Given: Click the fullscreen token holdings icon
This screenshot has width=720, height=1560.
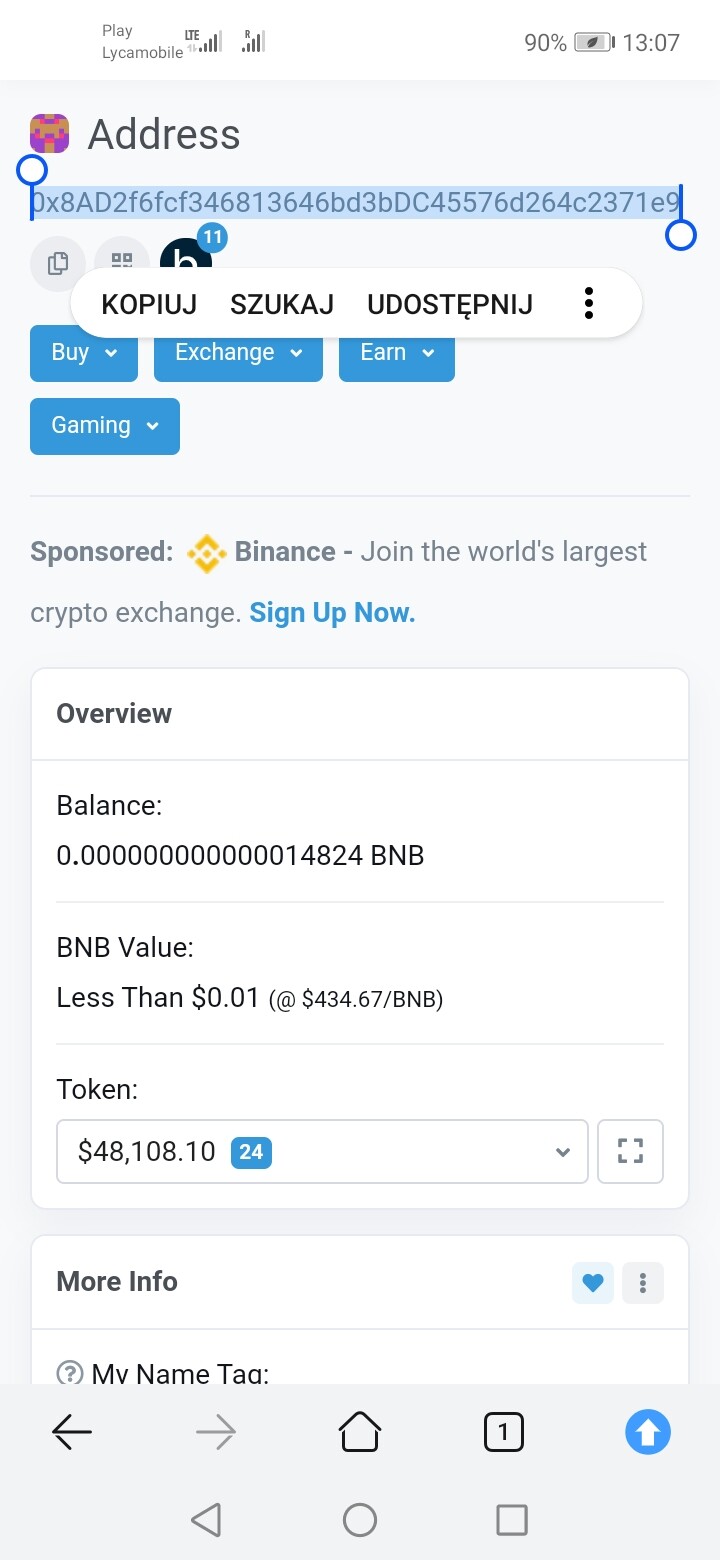Looking at the screenshot, I should pos(630,1151).
